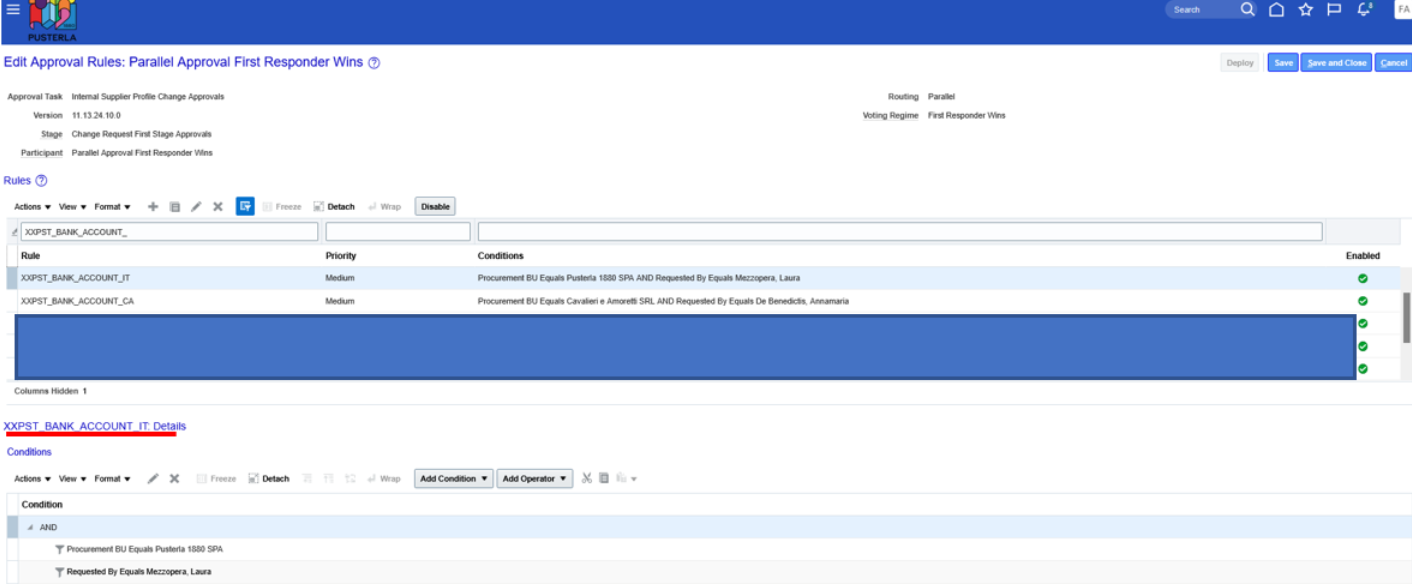Click Wrap in Rules toolbar

coord(384,207)
